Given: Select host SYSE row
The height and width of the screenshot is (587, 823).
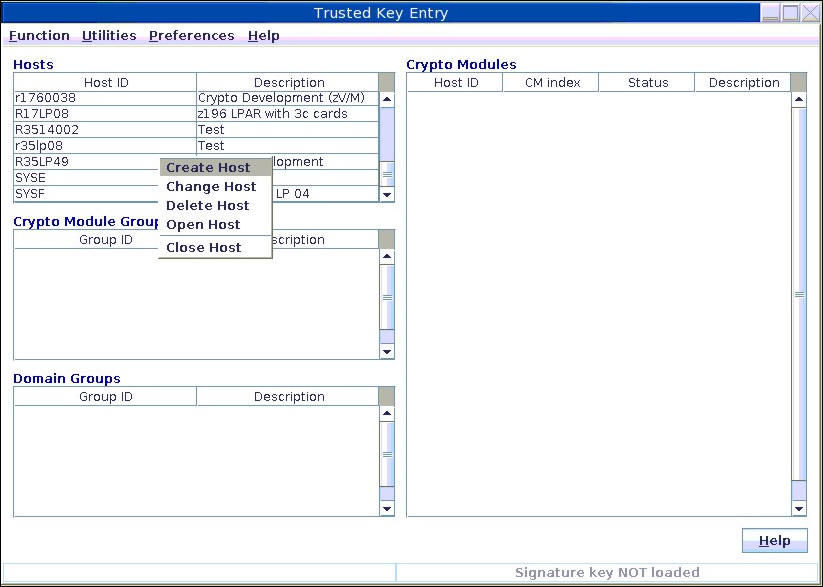Looking at the screenshot, I should pos(196,177).
